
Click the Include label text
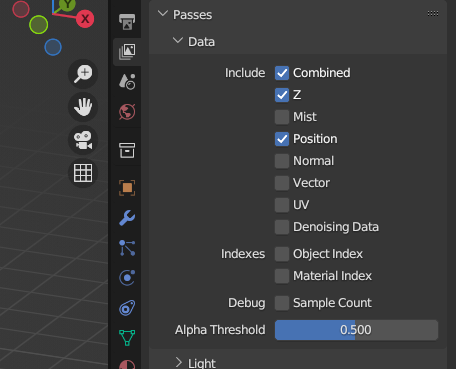(x=245, y=73)
